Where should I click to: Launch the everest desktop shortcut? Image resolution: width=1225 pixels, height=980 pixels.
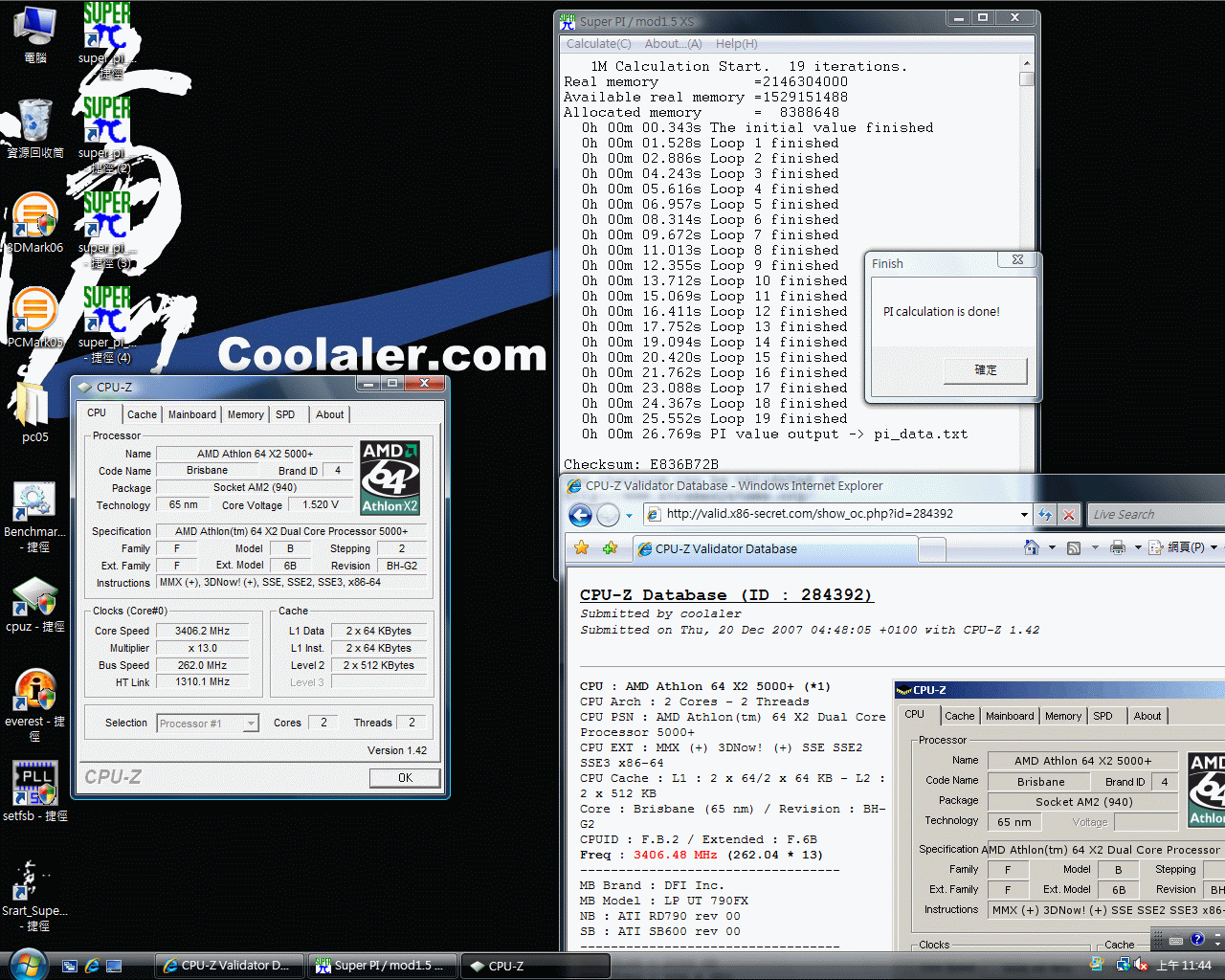[x=35, y=704]
